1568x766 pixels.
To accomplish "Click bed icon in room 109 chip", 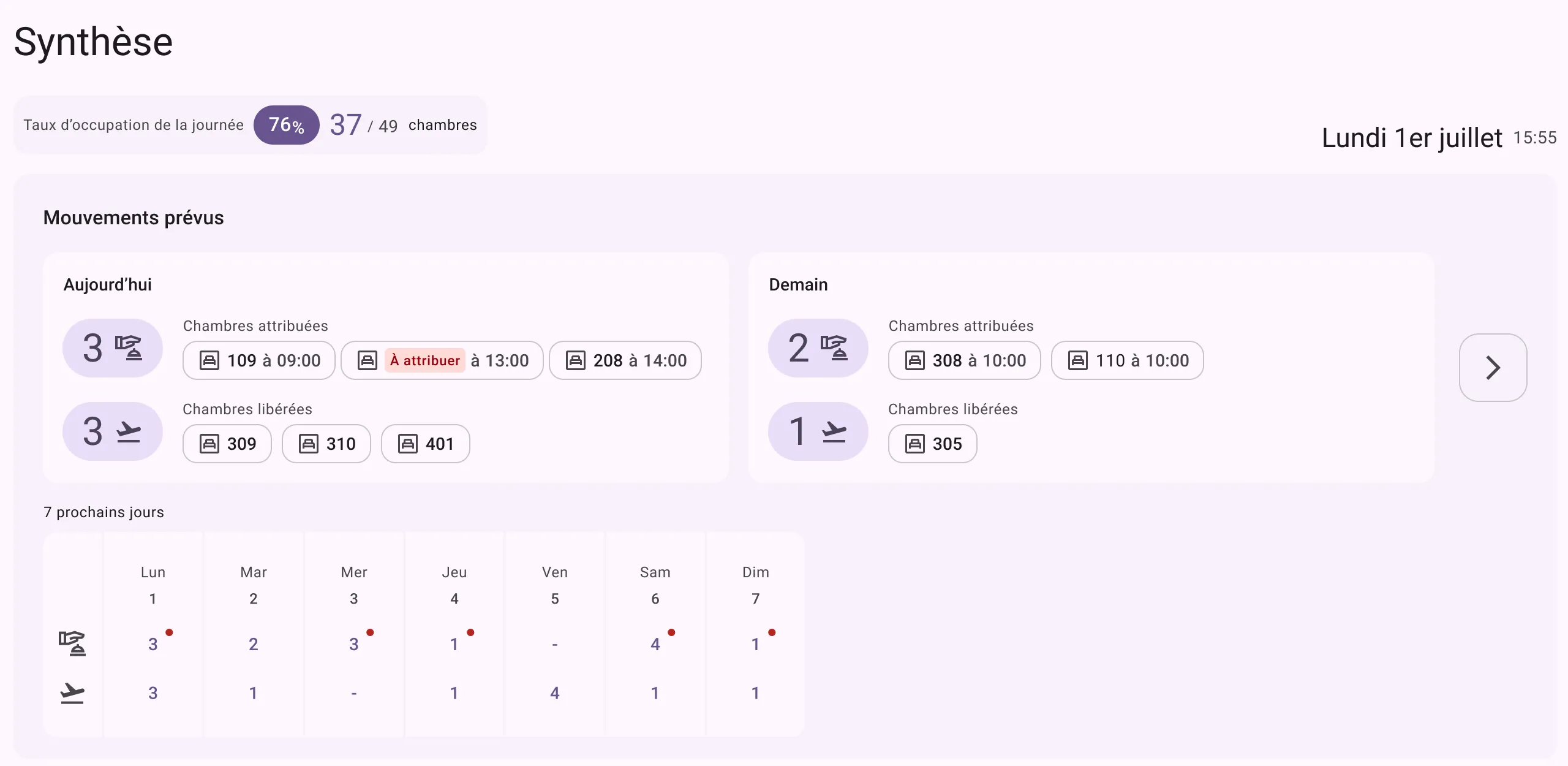I will click(209, 360).
